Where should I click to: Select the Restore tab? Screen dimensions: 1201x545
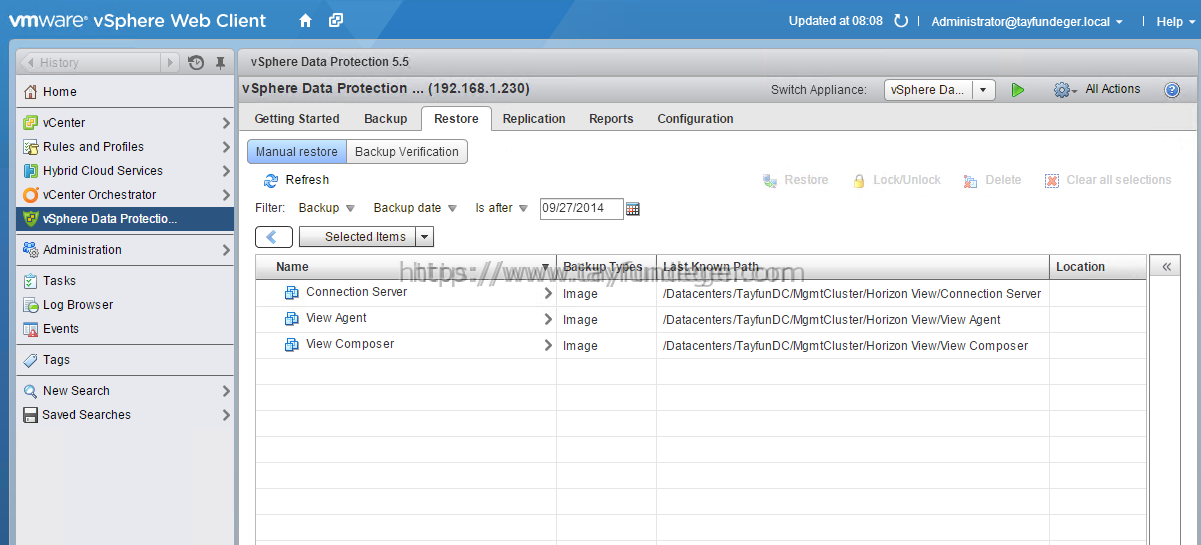tap(456, 119)
